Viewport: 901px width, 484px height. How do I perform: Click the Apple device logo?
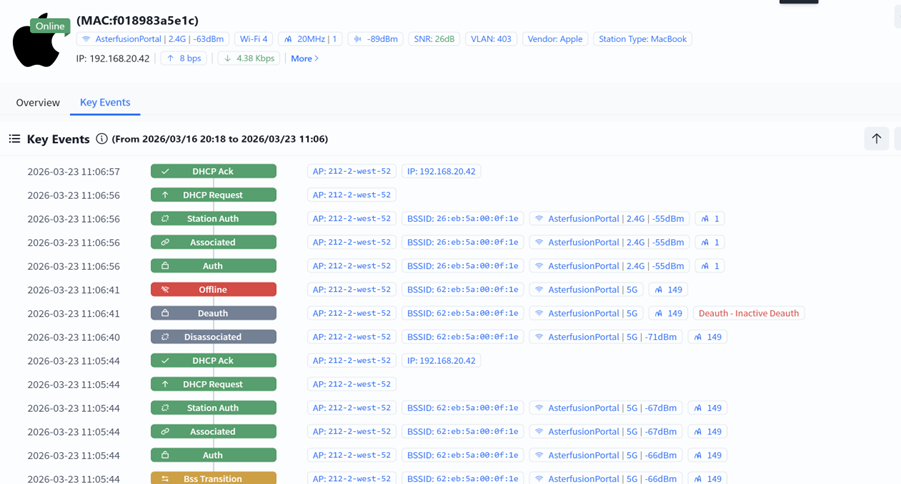click(37, 43)
